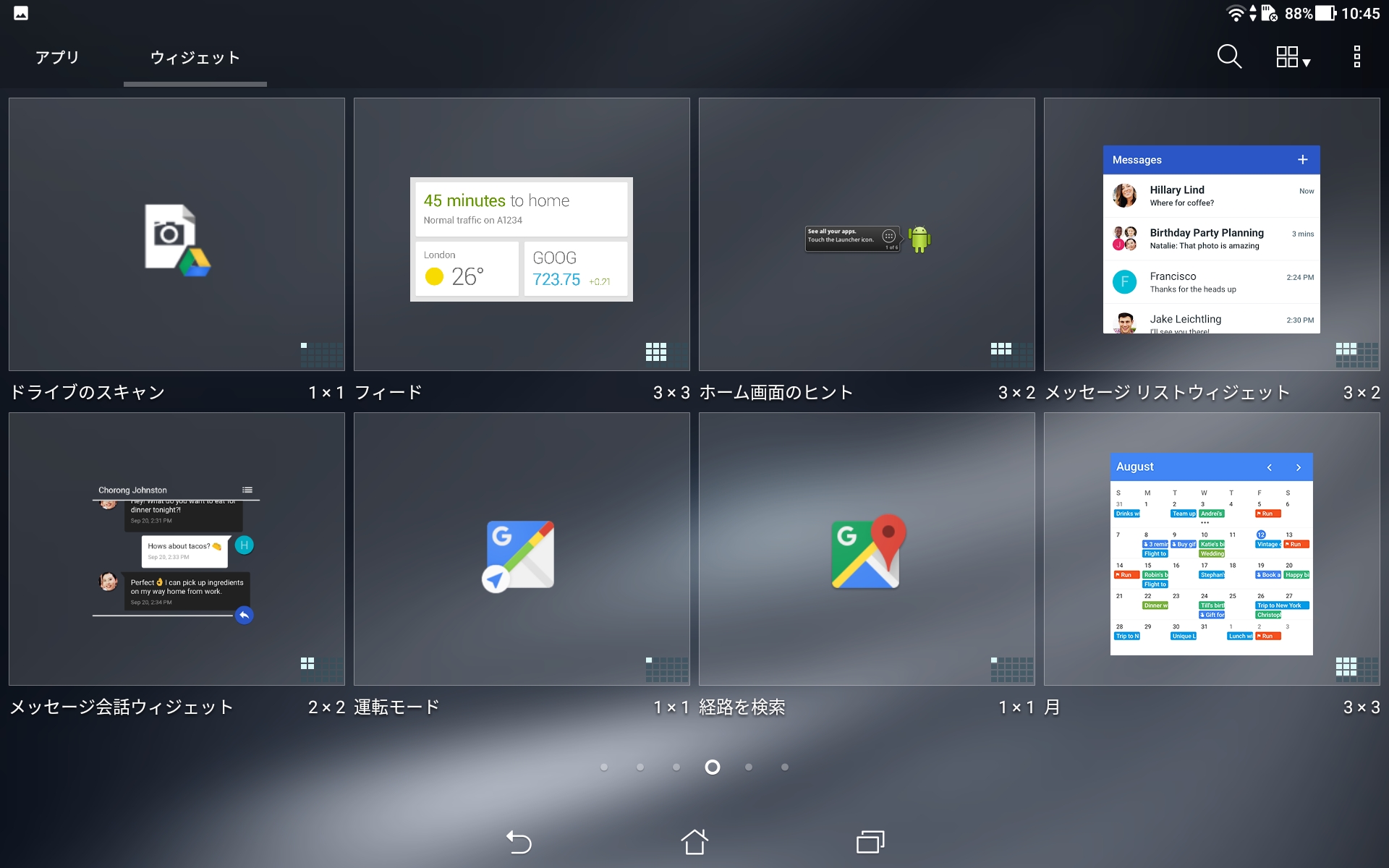Tap the Wi-Fi status icon
Viewport: 1389px width, 868px height.
coord(1235,13)
